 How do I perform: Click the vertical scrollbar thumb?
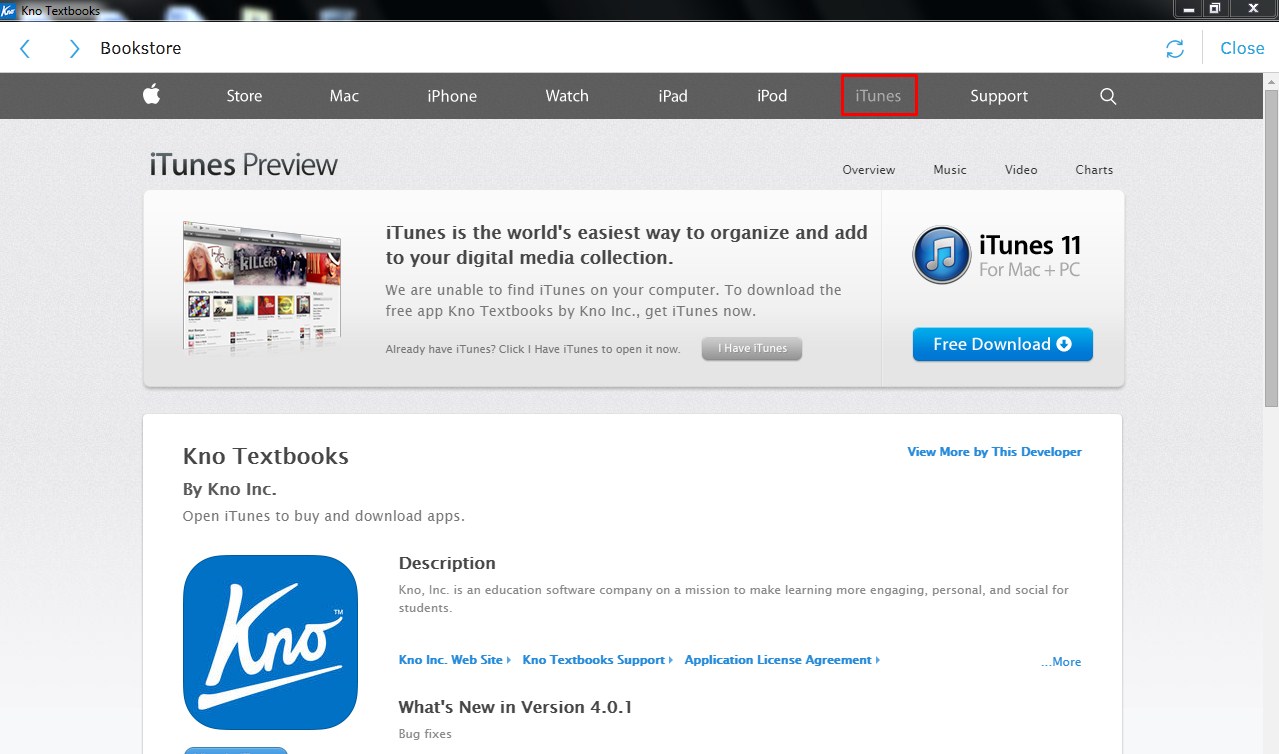click(1271, 247)
